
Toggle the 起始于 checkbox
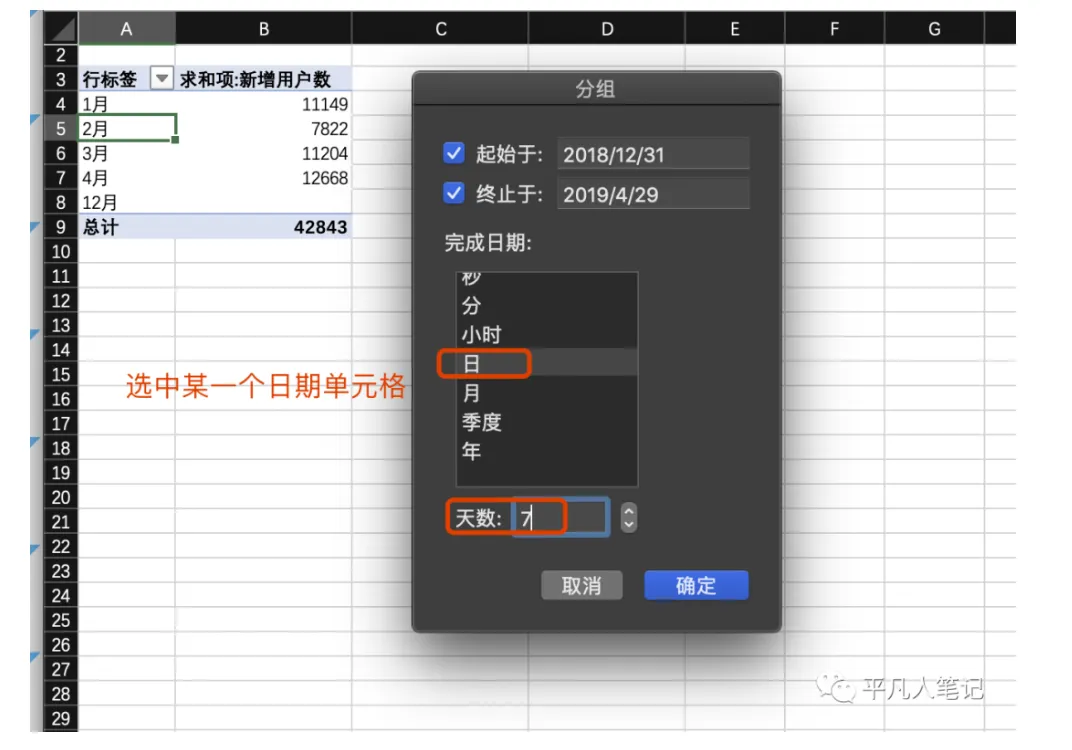(453, 152)
